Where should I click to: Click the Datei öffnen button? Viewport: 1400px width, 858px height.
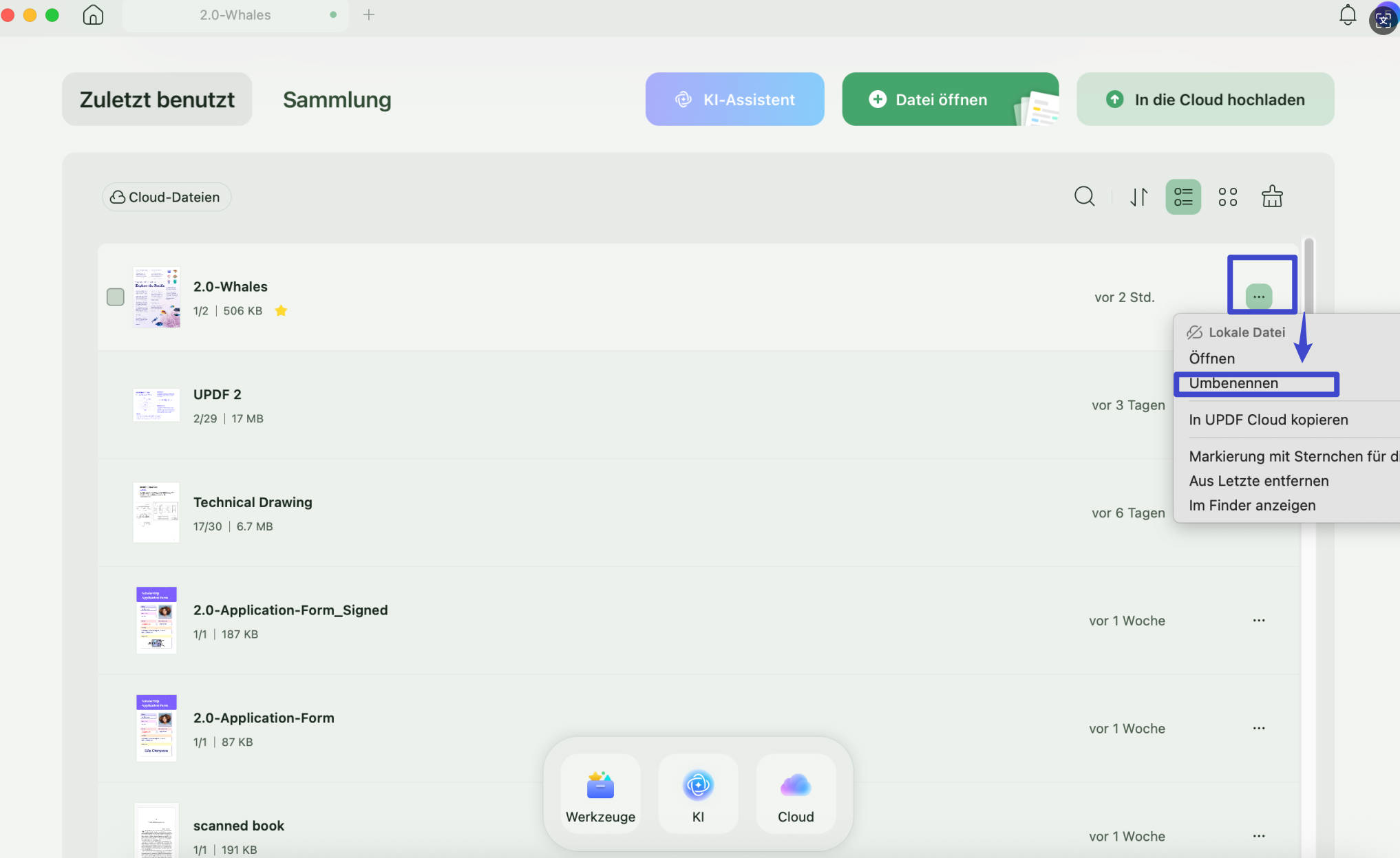951,99
